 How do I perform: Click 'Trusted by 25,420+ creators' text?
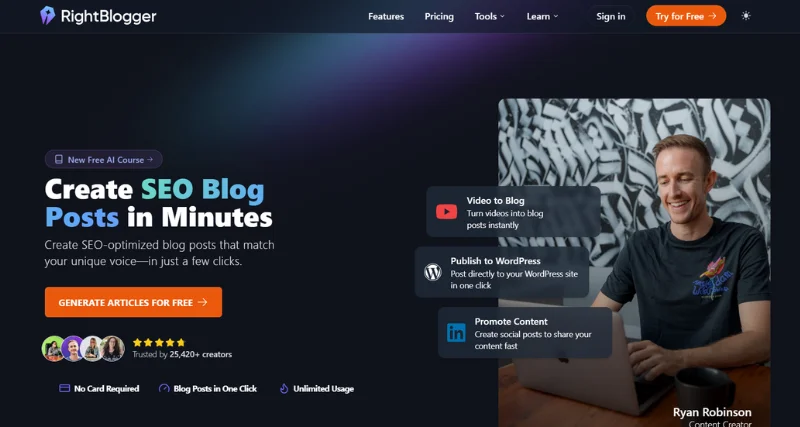pos(182,354)
